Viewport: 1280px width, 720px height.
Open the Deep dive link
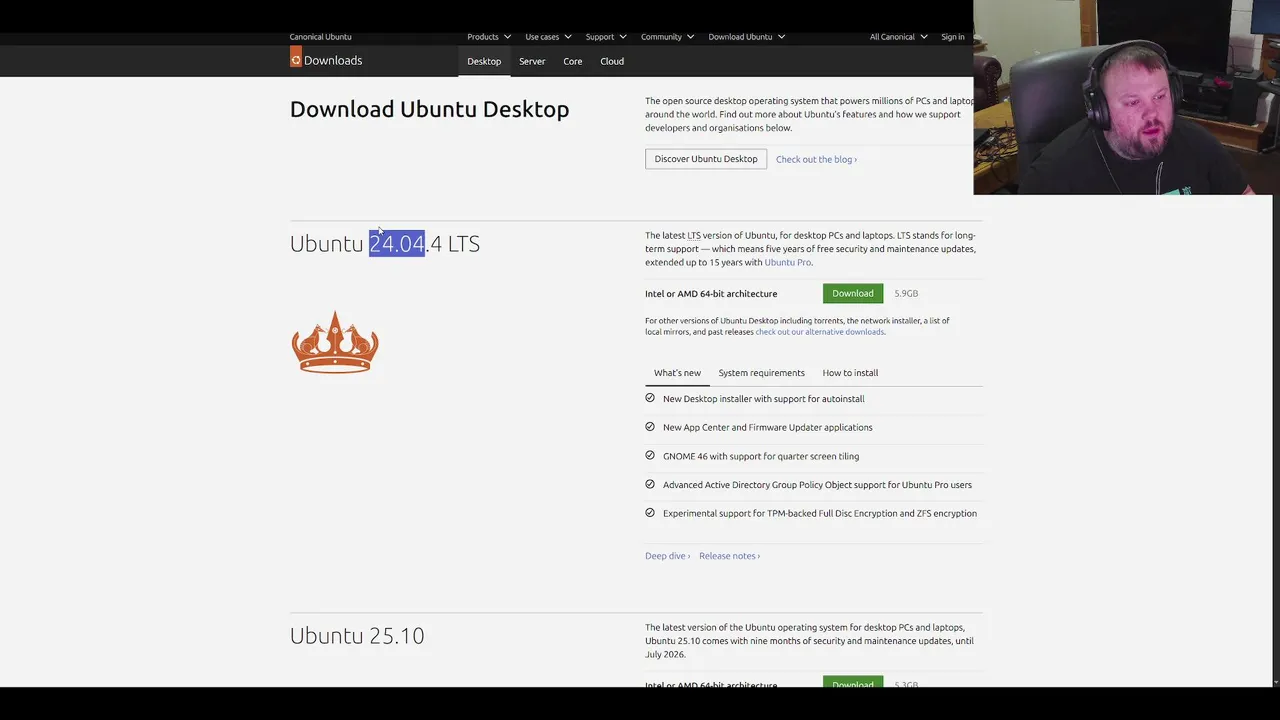point(667,556)
